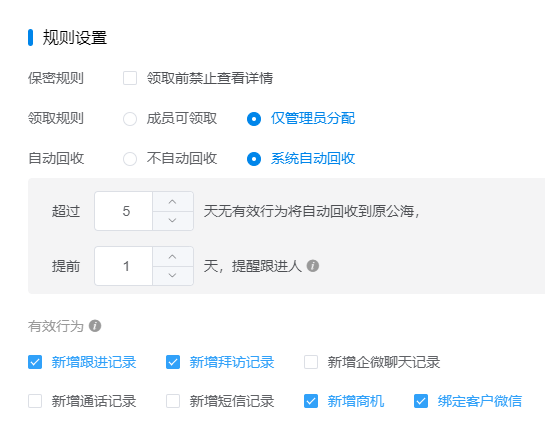Check 新增企微聊天记录 checkbox
Viewport: 545px width, 432px height.
tap(311, 362)
